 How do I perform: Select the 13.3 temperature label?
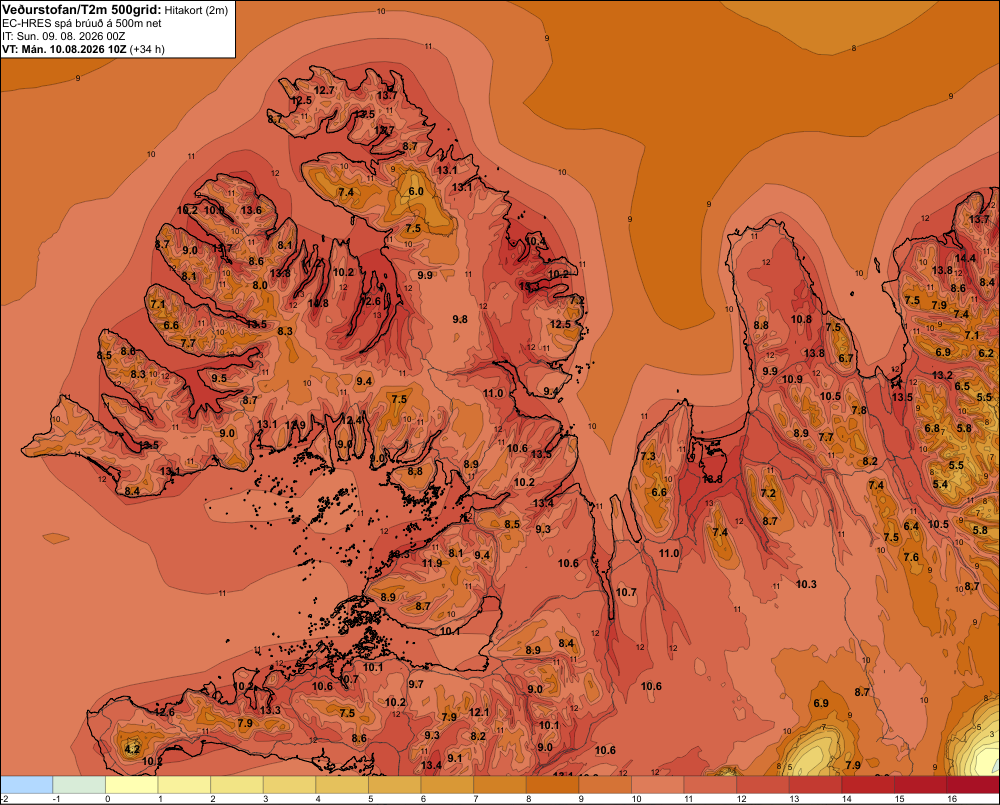pos(270,710)
